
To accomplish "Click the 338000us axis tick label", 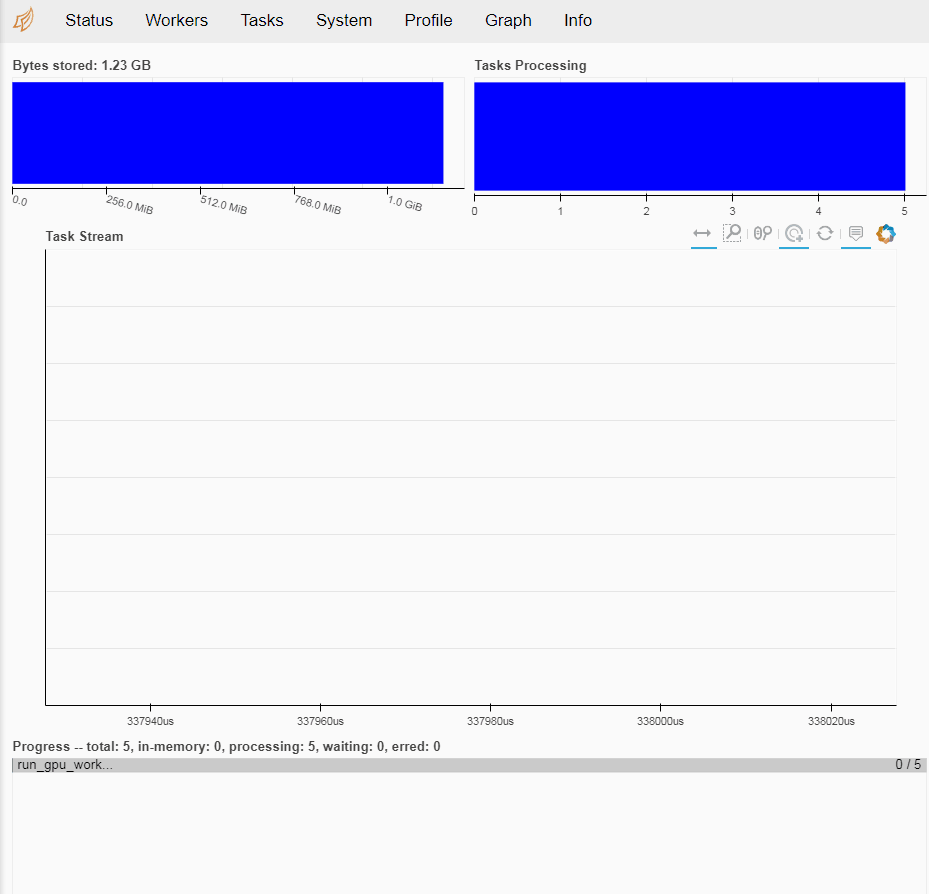I will point(661,722).
